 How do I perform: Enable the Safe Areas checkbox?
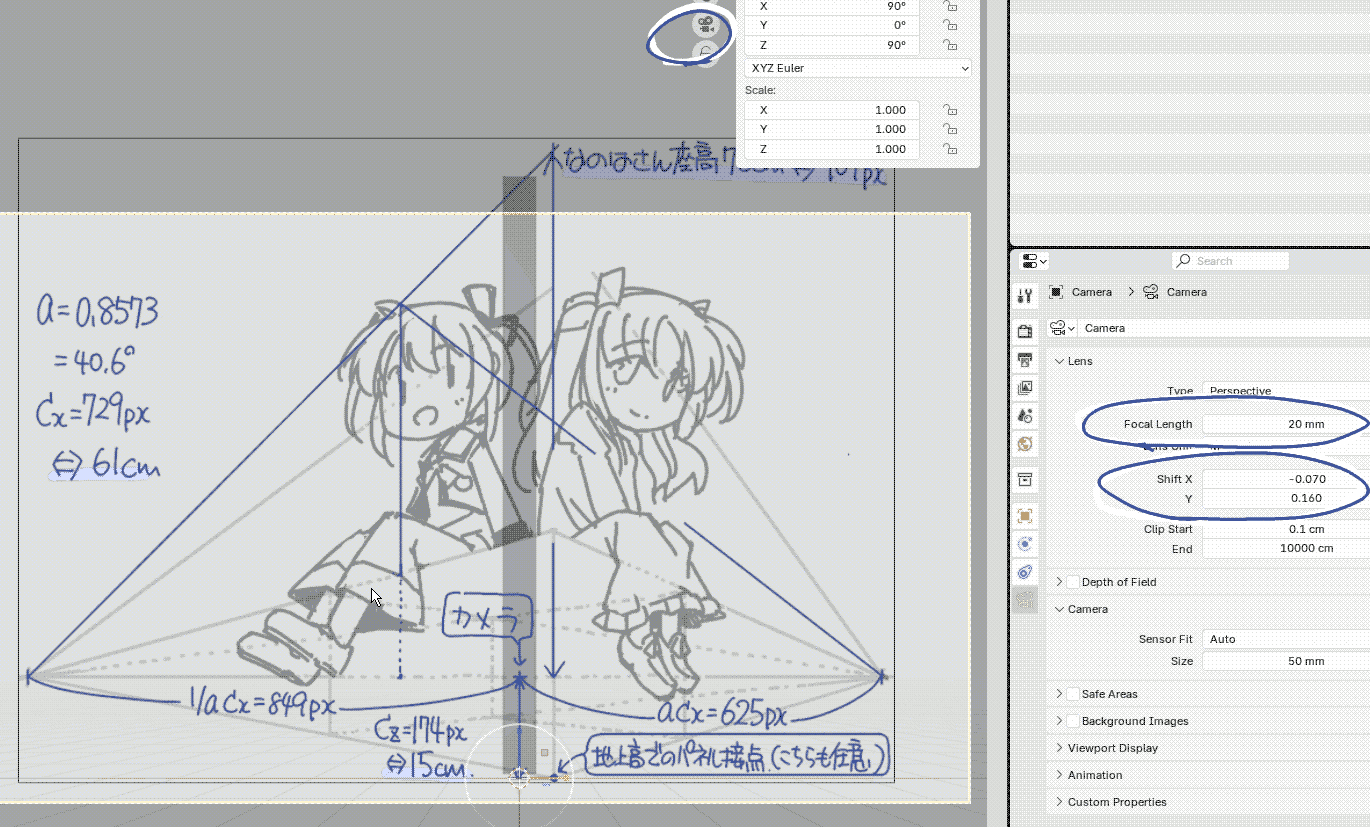pyautogui.click(x=1073, y=694)
